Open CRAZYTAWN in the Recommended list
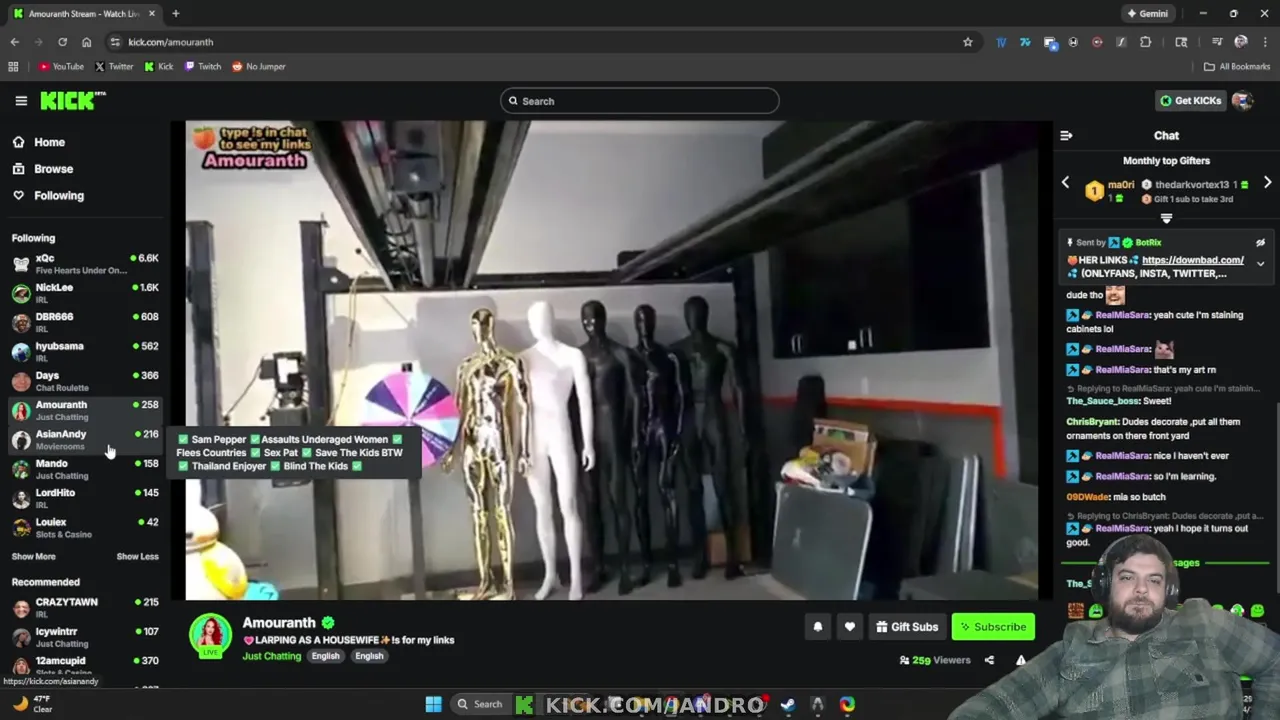Viewport: 1280px width, 720px height. point(85,607)
